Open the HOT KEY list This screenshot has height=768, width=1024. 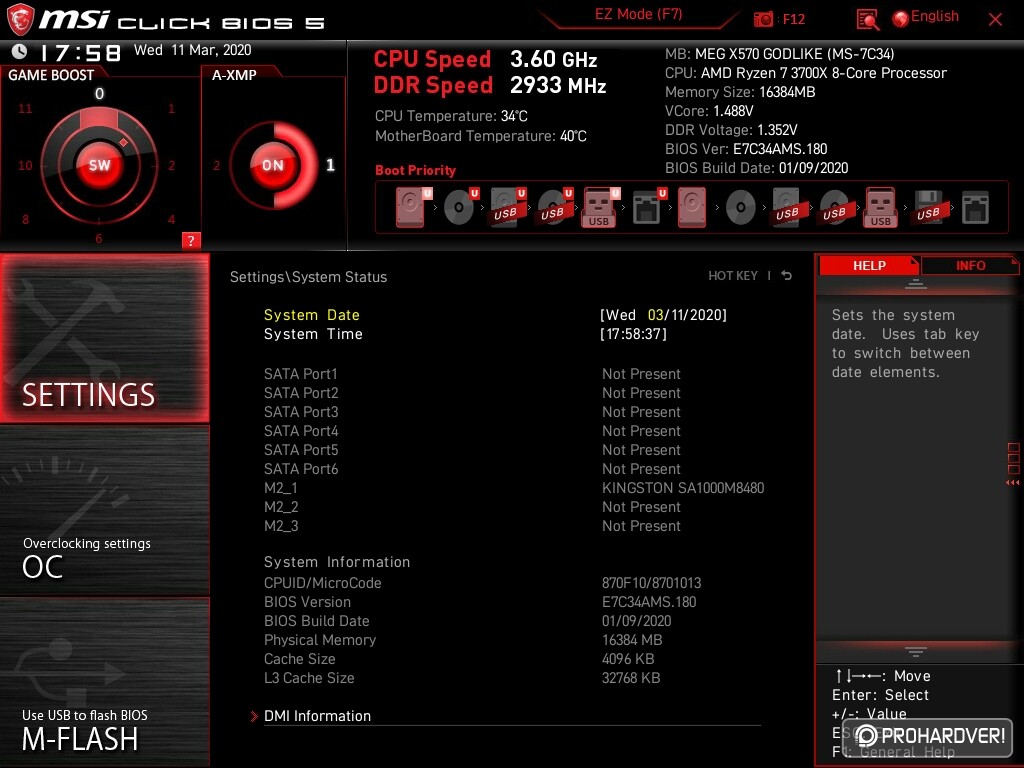(733, 276)
